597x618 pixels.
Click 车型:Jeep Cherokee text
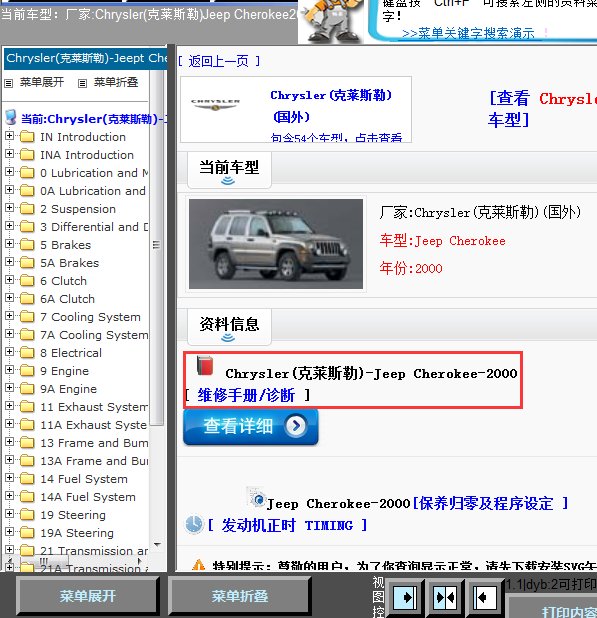point(442,240)
